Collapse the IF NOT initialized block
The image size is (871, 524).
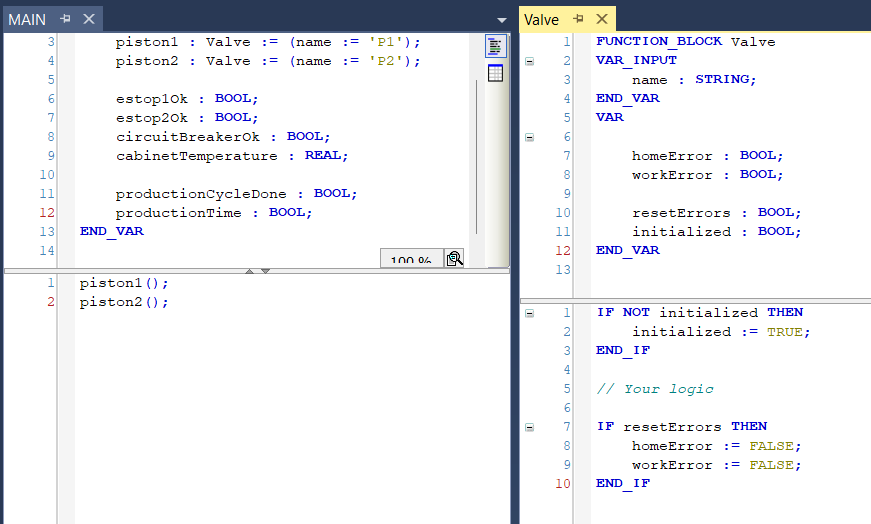[x=529, y=313]
